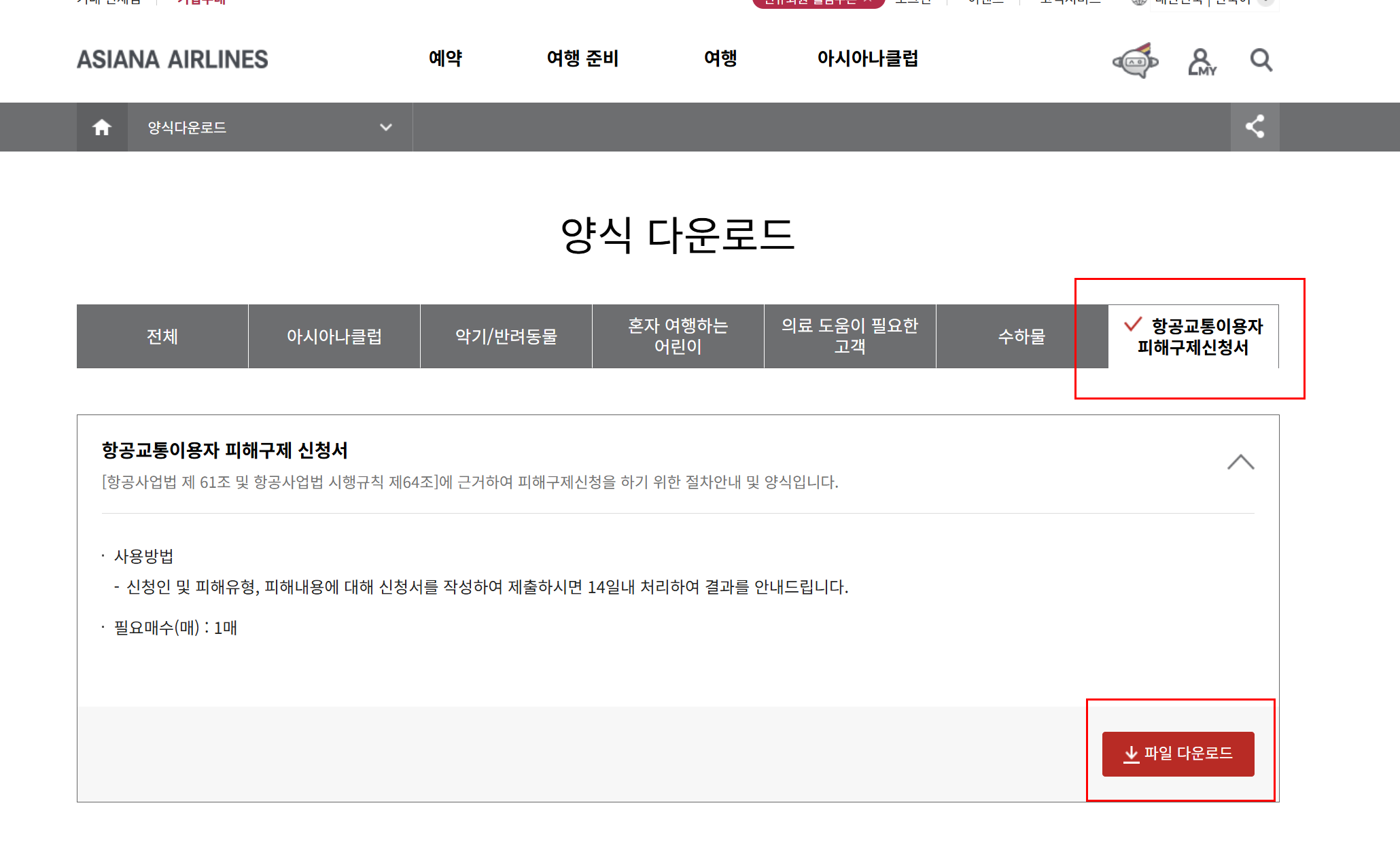Switch to the 수하물 tab
1400x850 pixels.
coord(1021,336)
